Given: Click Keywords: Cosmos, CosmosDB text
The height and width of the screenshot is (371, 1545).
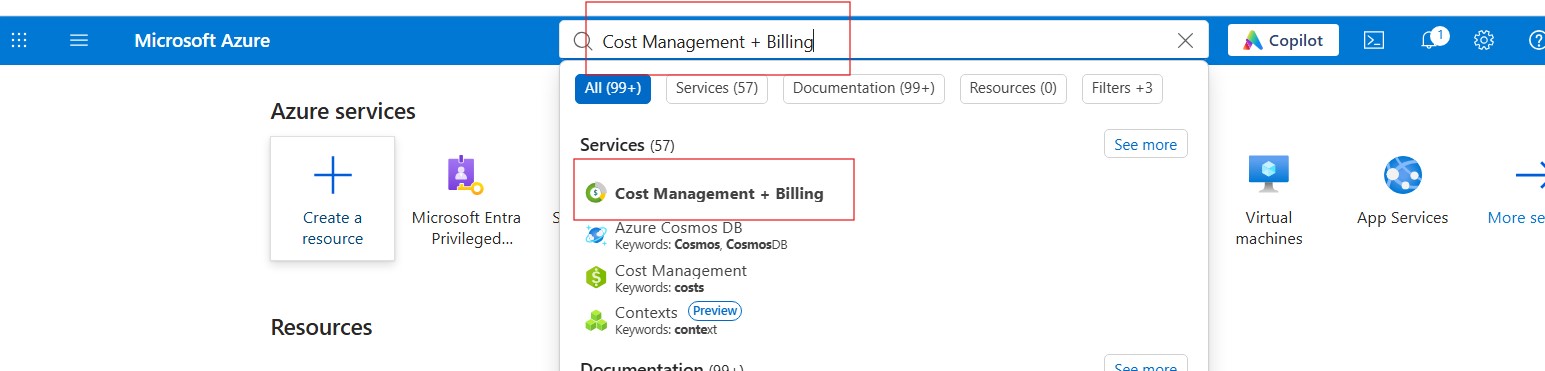Looking at the screenshot, I should coord(701,244).
